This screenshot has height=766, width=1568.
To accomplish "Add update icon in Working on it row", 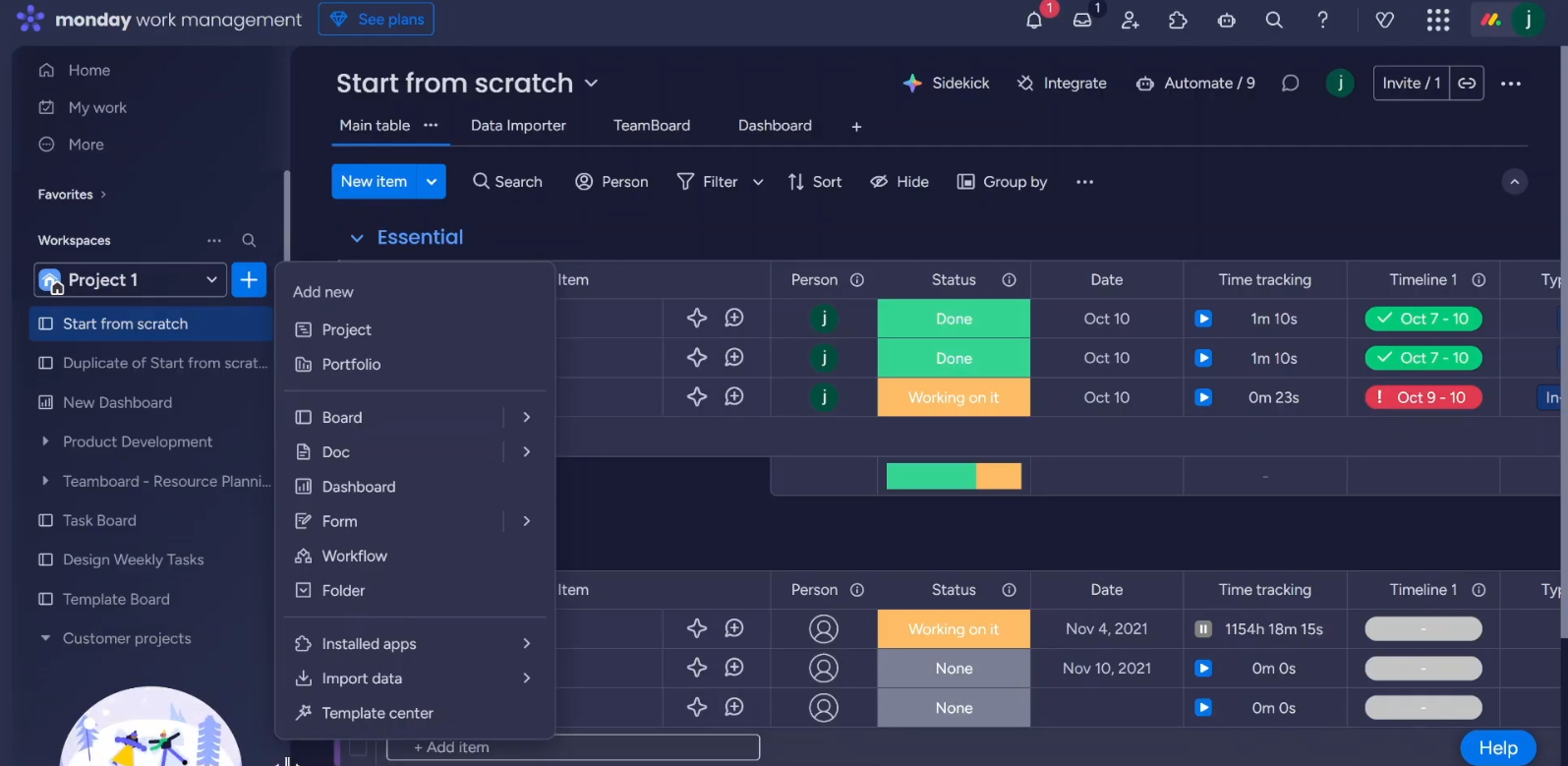I will (x=734, y=396).
